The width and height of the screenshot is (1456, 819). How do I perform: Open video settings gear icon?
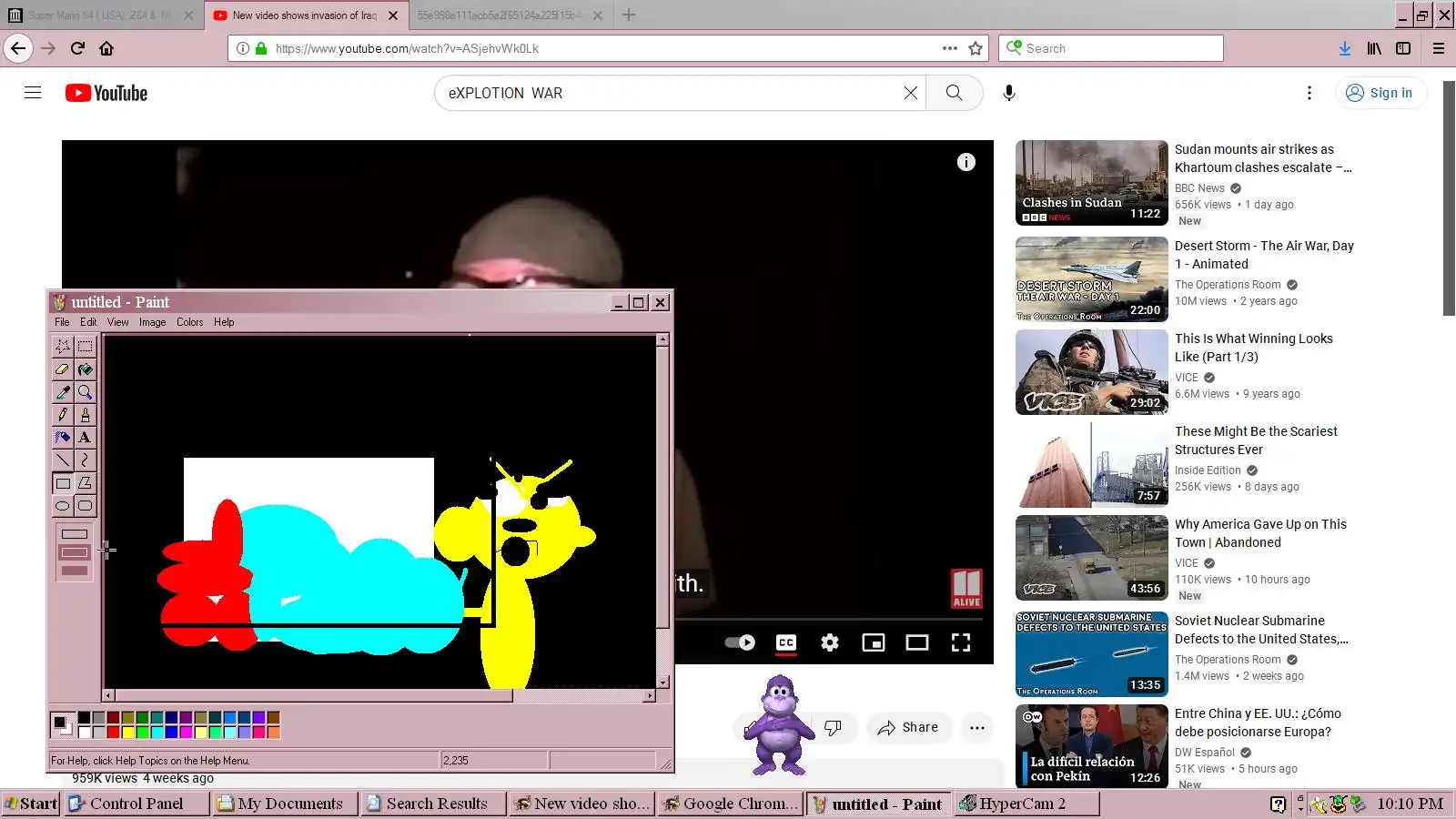click(830, 642)
